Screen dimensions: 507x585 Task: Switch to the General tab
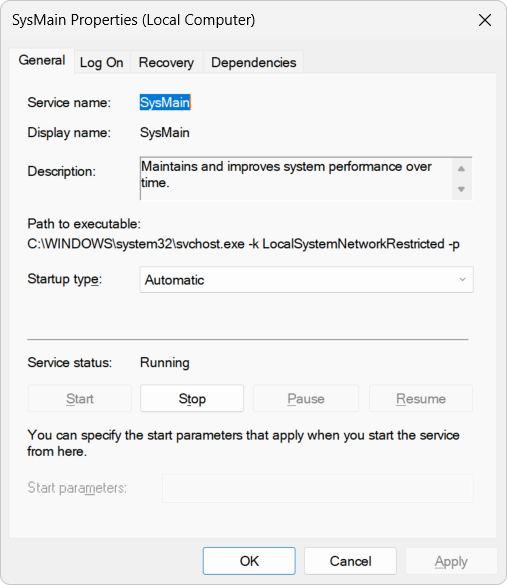42,61
